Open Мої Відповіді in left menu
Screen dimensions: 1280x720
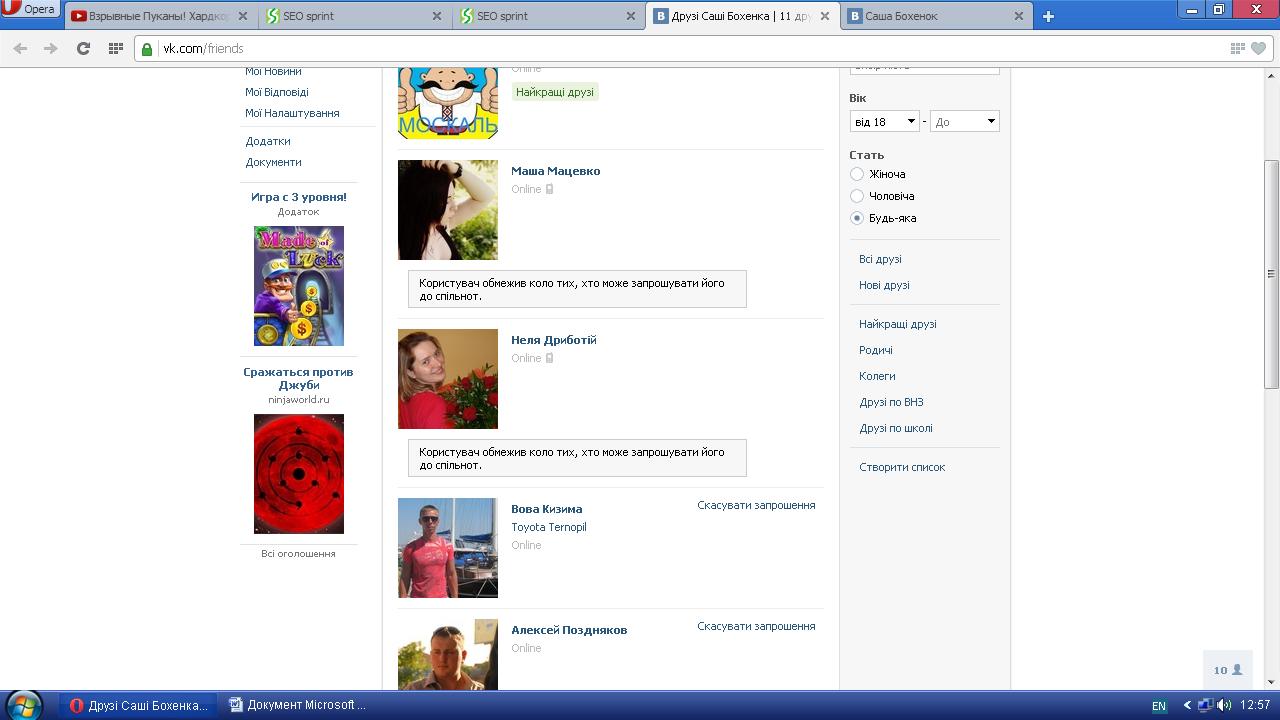tap(277, 92)
